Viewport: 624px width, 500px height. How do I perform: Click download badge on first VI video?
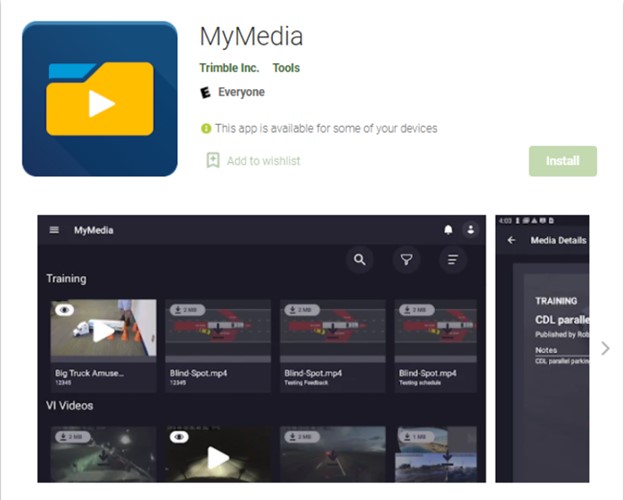pos(73,437)
